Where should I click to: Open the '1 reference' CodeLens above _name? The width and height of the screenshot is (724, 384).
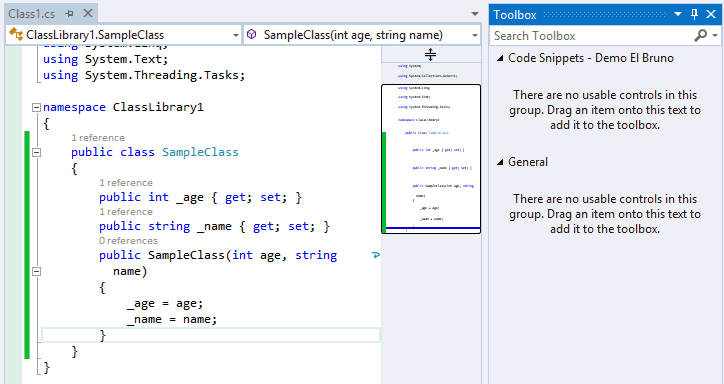click(x=126, y=212)
